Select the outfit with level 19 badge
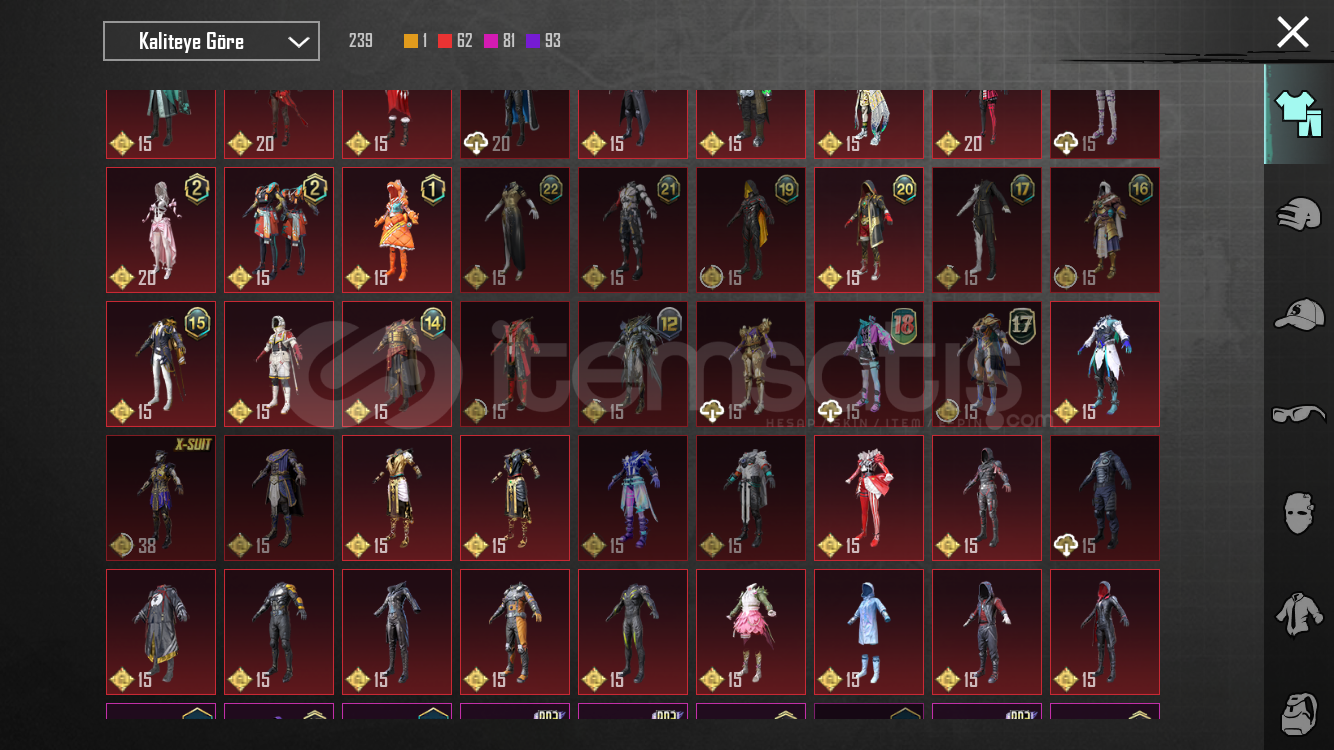 tap(751, 230)
